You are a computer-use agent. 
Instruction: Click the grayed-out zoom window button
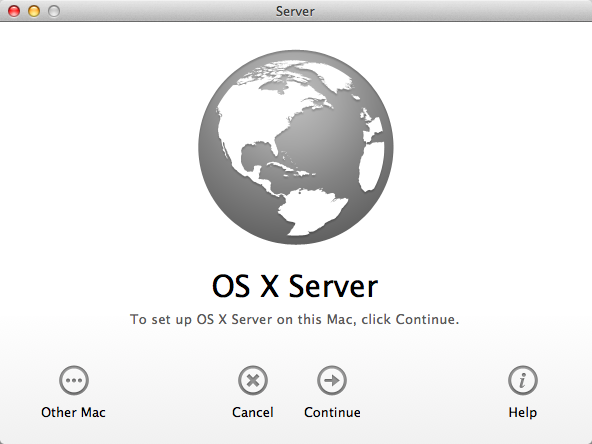(54, 11)
